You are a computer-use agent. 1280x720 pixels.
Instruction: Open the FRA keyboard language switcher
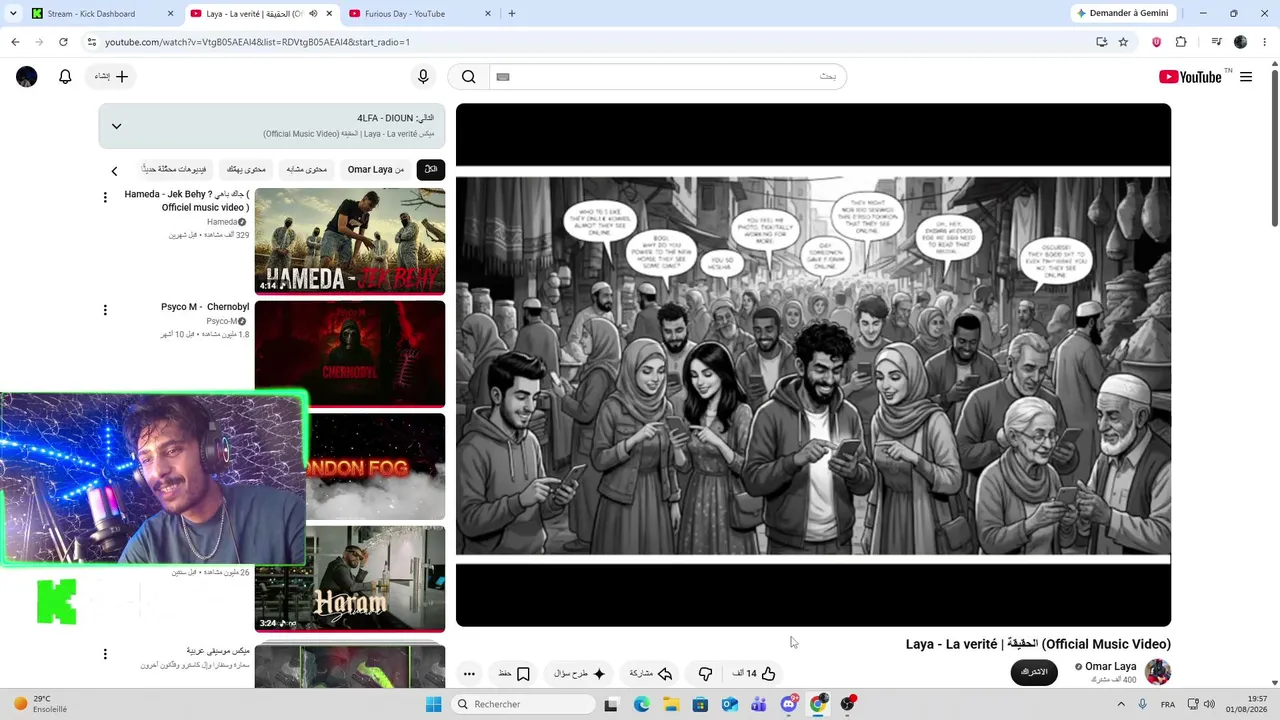pos(1168,704)
